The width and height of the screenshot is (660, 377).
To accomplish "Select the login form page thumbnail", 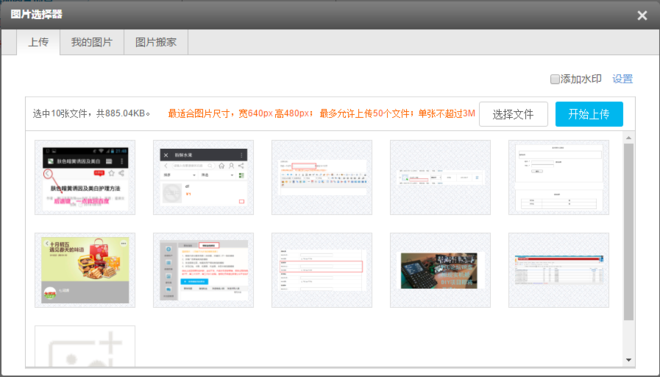I will point(559,178).
